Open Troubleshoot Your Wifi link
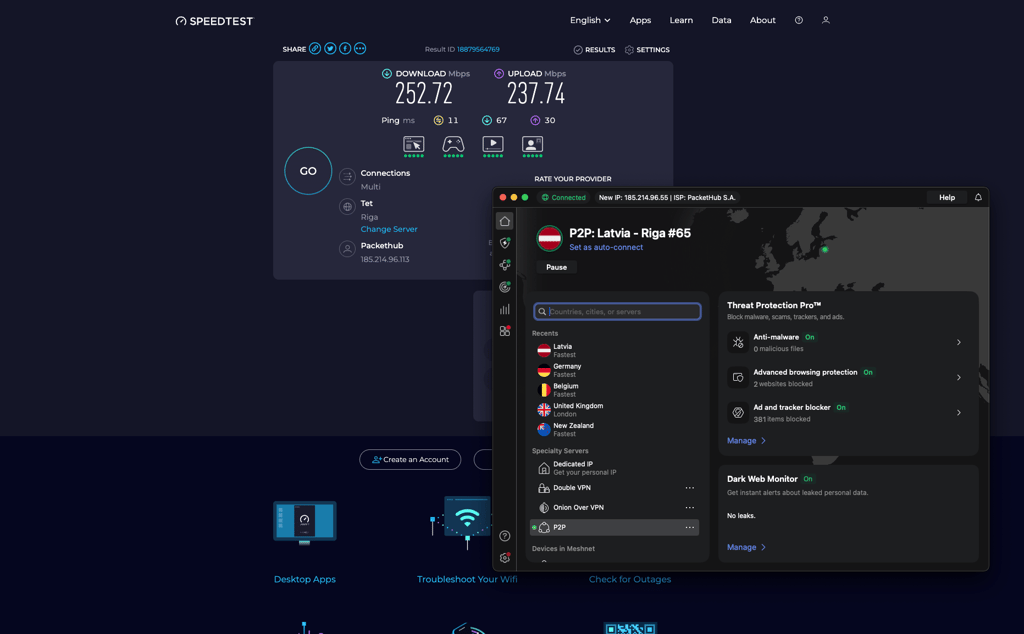 (x=467, y=579)
